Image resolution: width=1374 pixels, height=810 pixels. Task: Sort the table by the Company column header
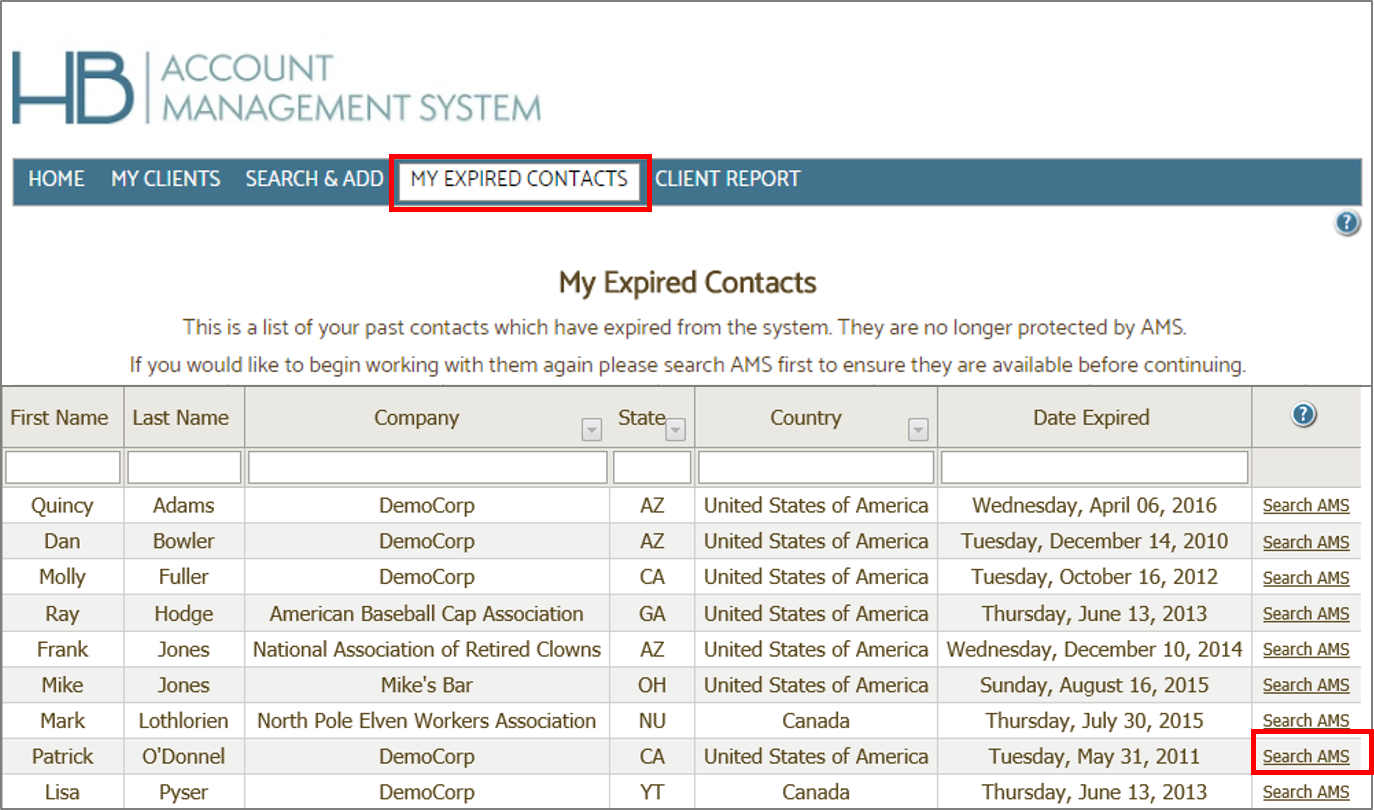417,417
